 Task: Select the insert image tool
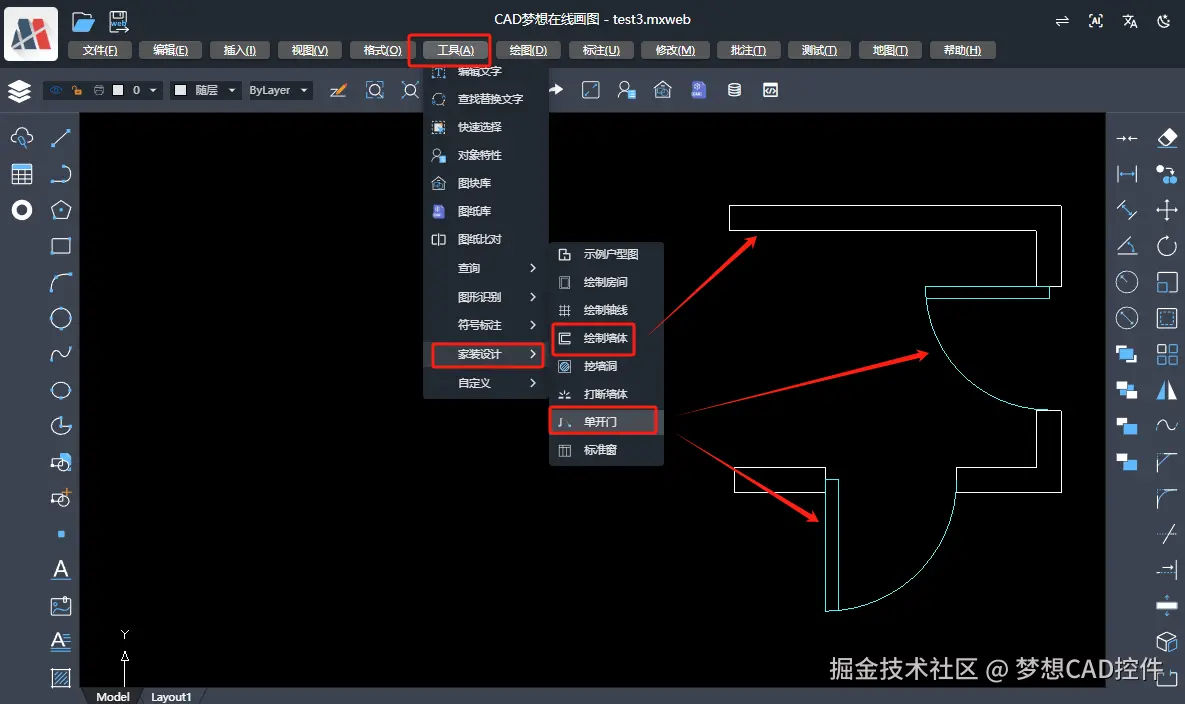coord(60,606)
